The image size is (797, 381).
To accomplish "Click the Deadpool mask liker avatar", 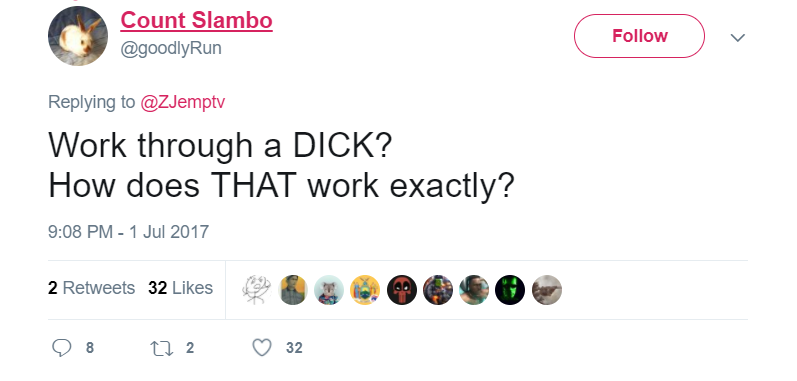I will click(x=402, y=290).
